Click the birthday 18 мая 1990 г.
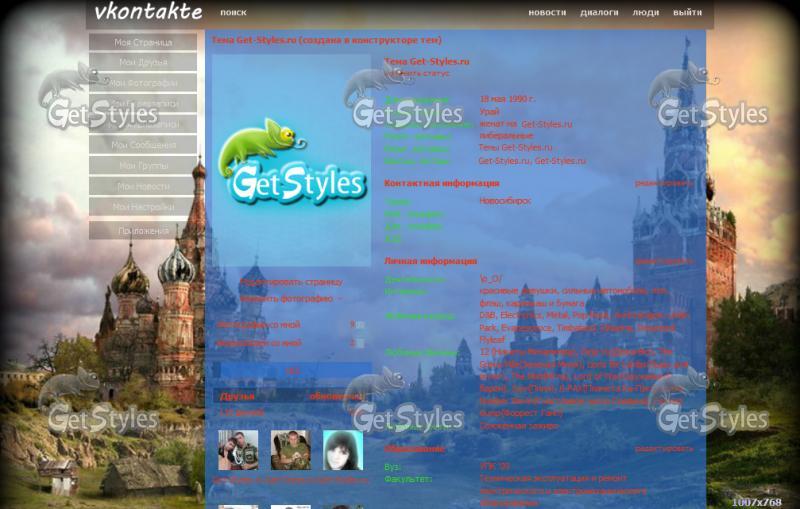 click(x=508, y=99)
